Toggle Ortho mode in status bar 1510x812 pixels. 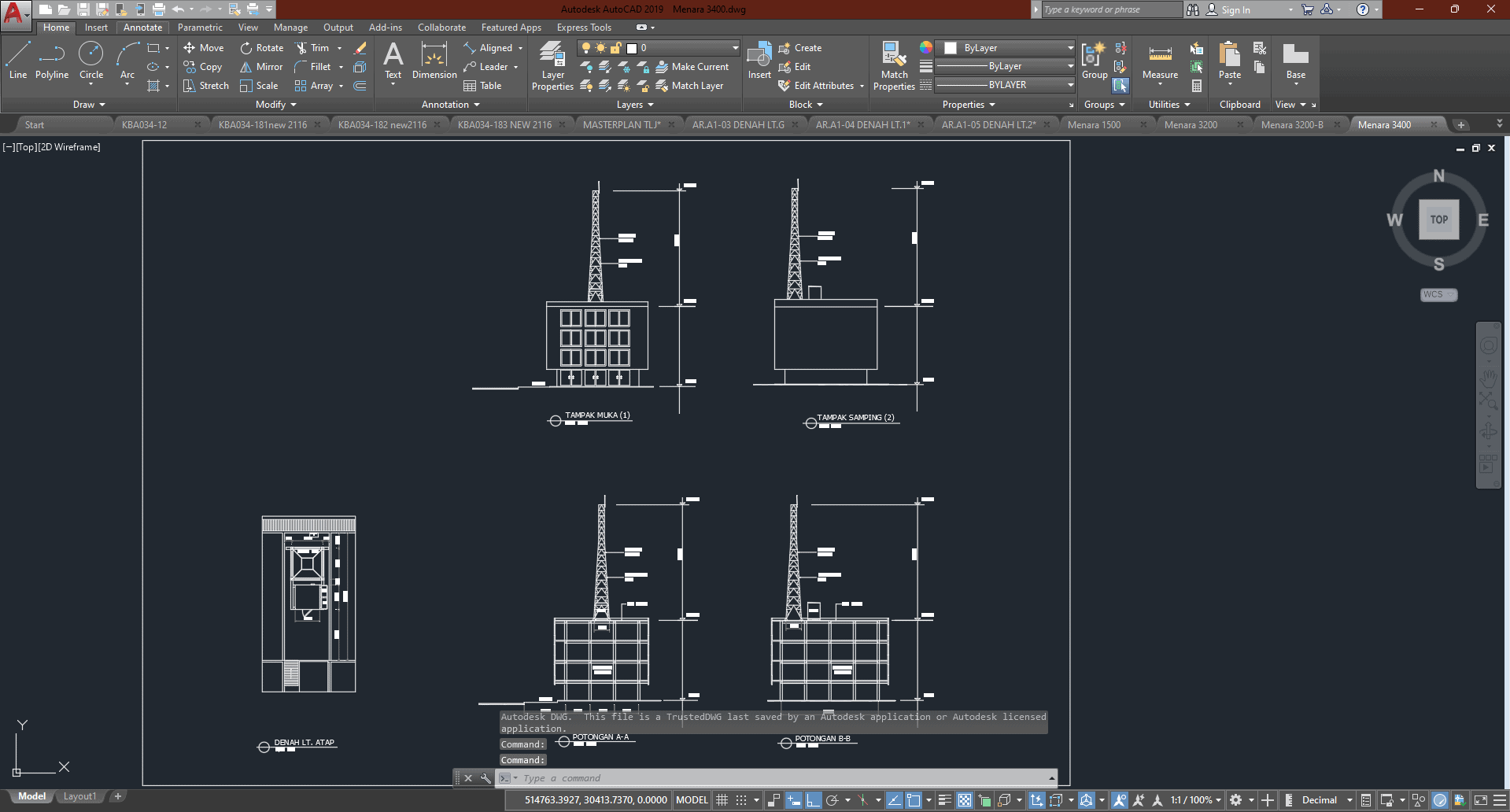click(813, 800)
